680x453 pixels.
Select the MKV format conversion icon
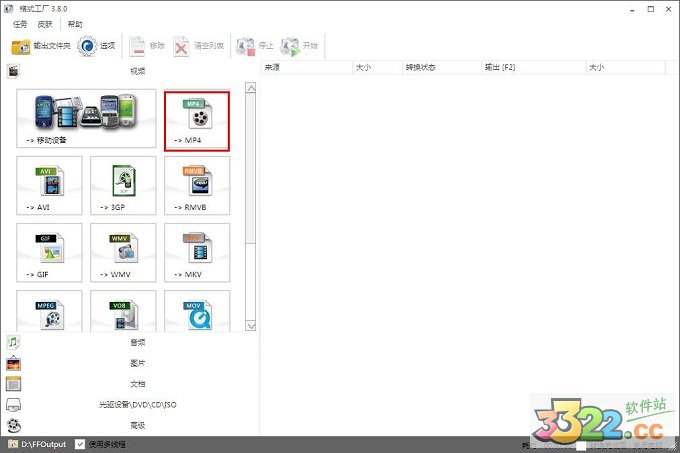[x=196, y=252]
